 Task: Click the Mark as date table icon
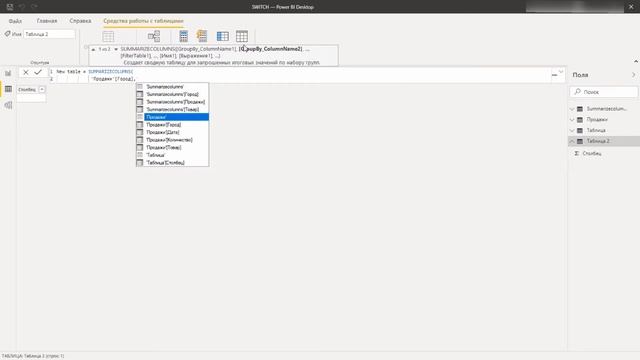108,37
